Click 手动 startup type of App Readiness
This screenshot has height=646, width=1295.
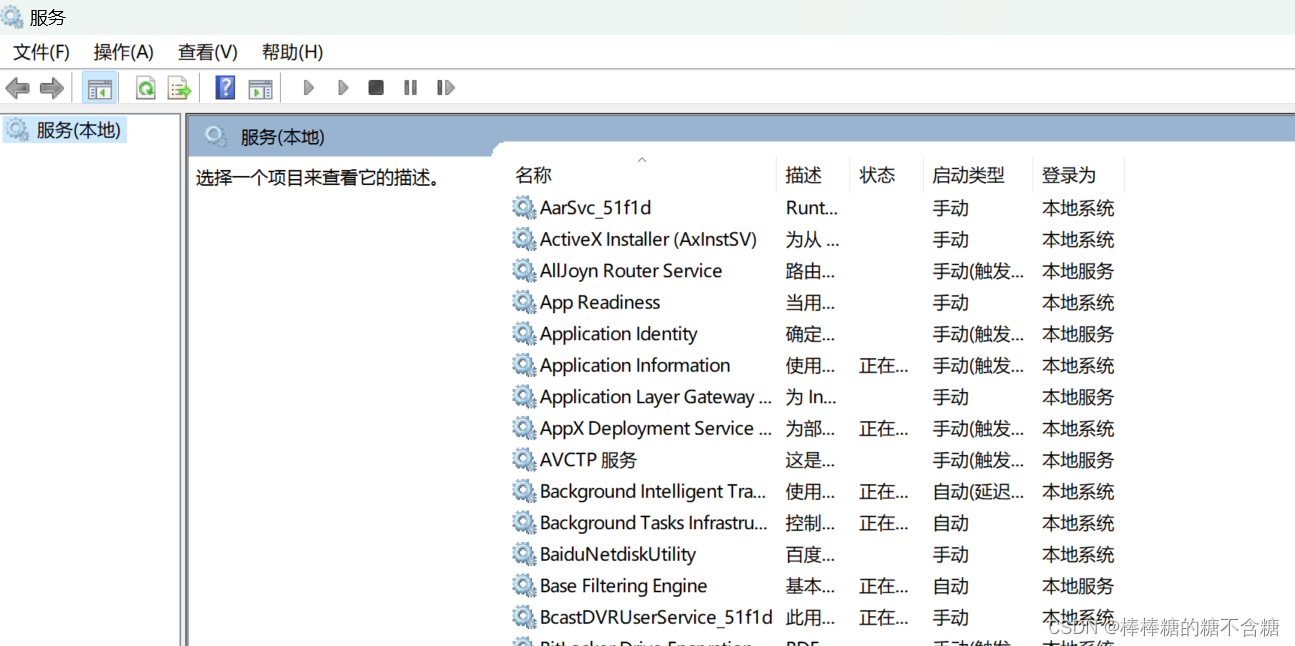(x=951, y=302)
